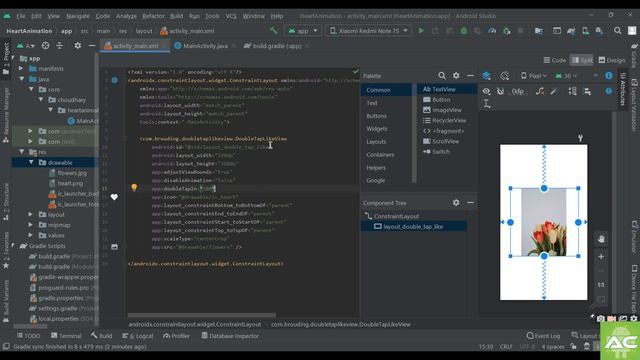Minimize the Component Tree panel
Screen dimensions: 640x360
(x=470, y=202)
